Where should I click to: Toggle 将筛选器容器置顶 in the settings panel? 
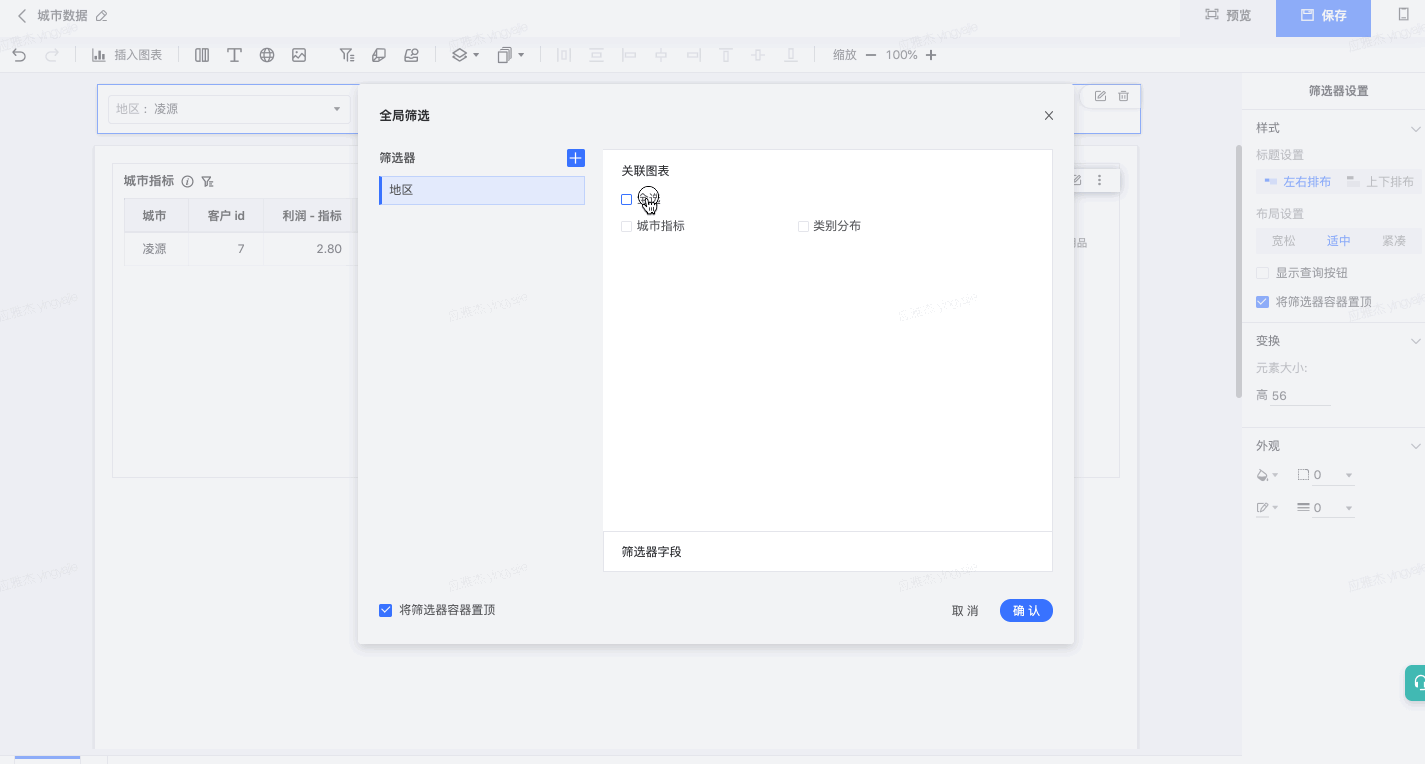[1262, 301]
